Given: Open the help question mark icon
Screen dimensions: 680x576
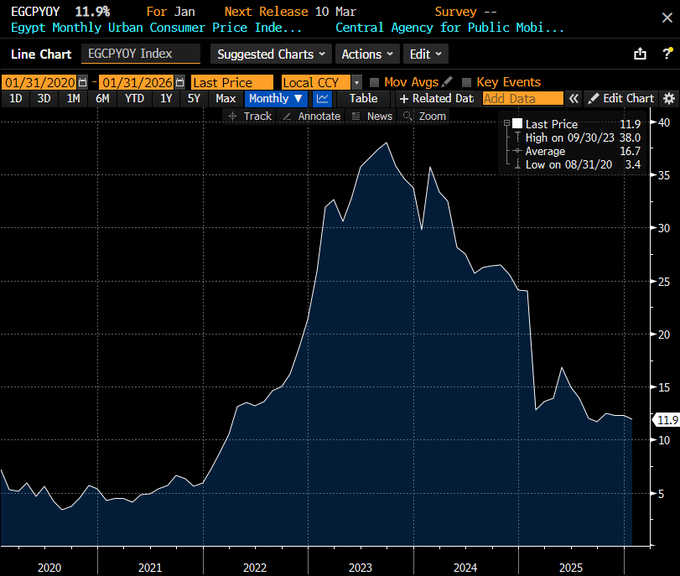Looking at the screenshot, I should (667, 54).
